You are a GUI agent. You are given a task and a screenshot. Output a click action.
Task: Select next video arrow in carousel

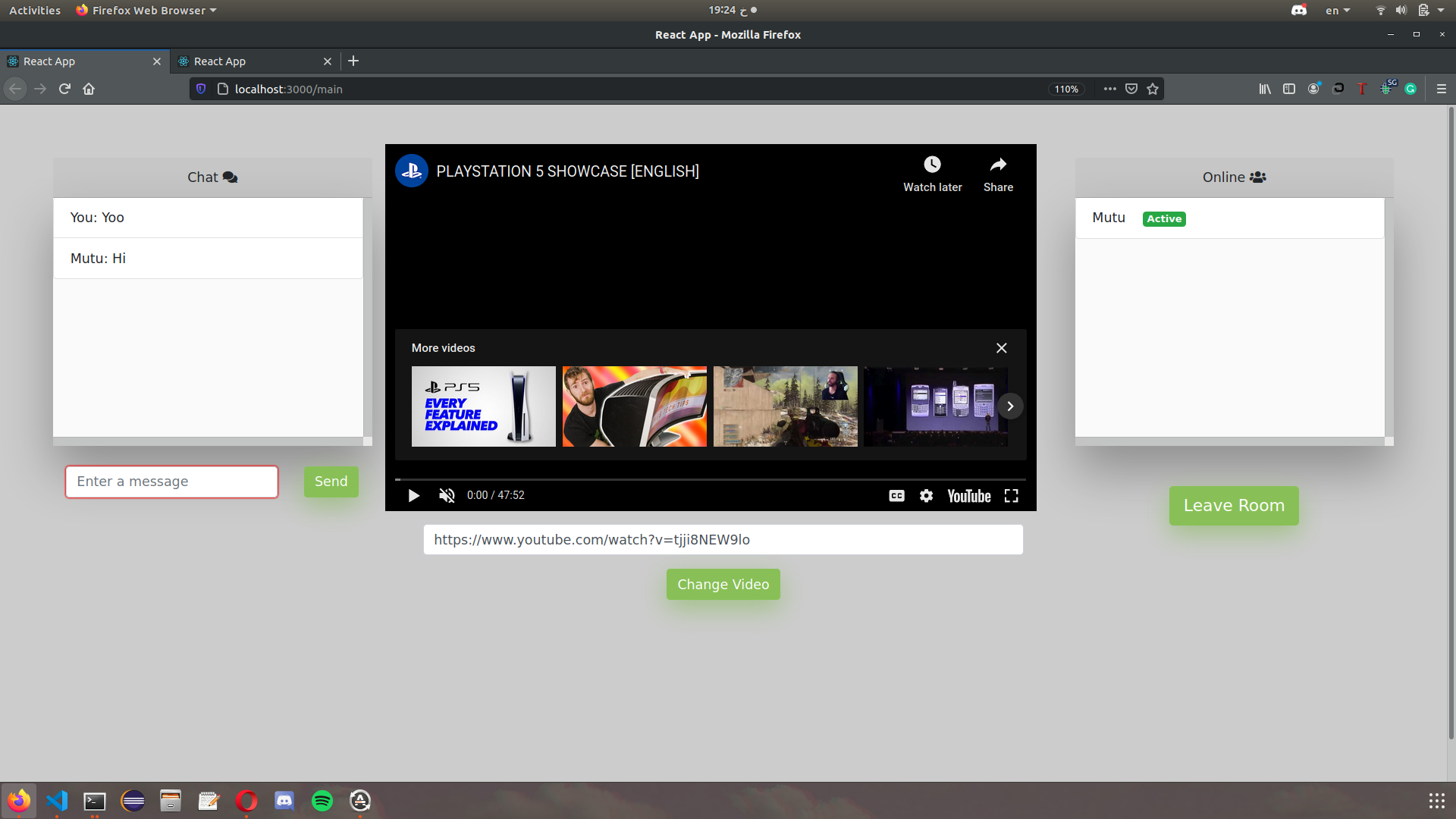(x=1010, y=406)
